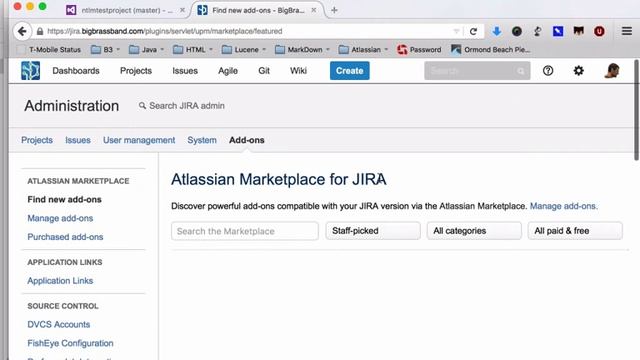Image resolution: width=640 pixels, height=360 pixels.
Task: Open the HTML bookmarks folder
Action: [x=193, y=50]
